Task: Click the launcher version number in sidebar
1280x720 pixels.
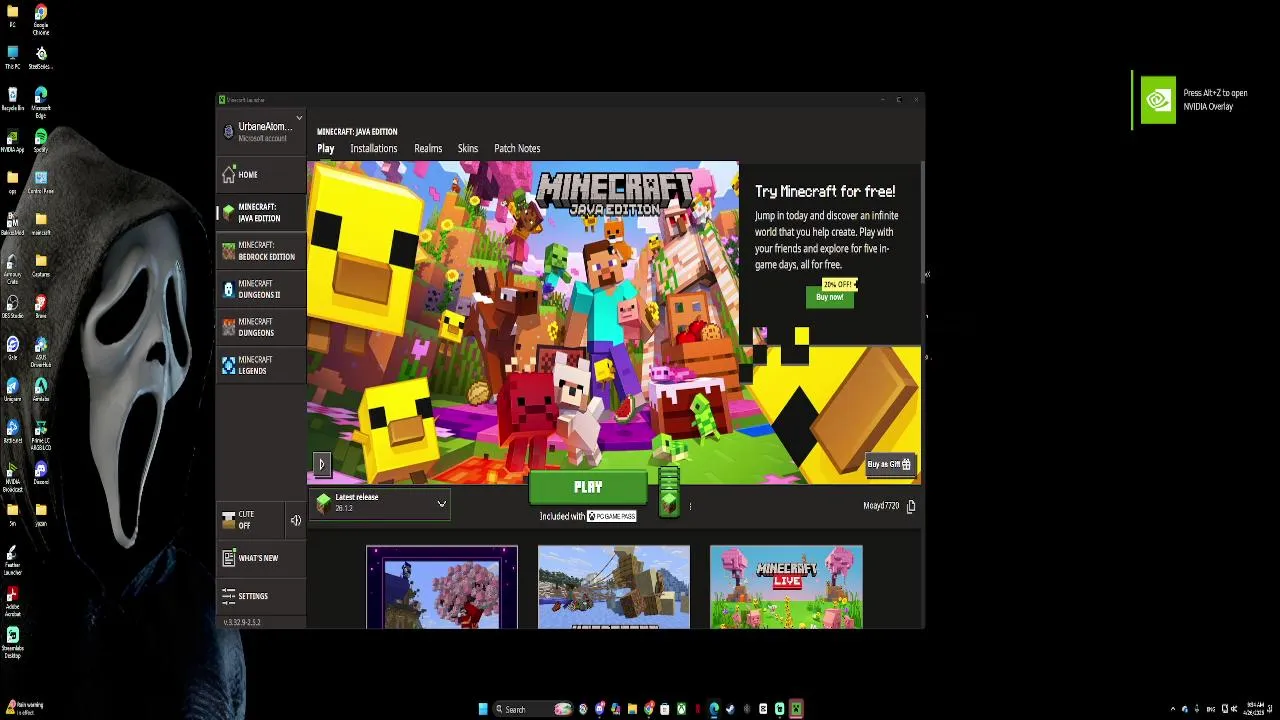Action: [x=242, y=622]
